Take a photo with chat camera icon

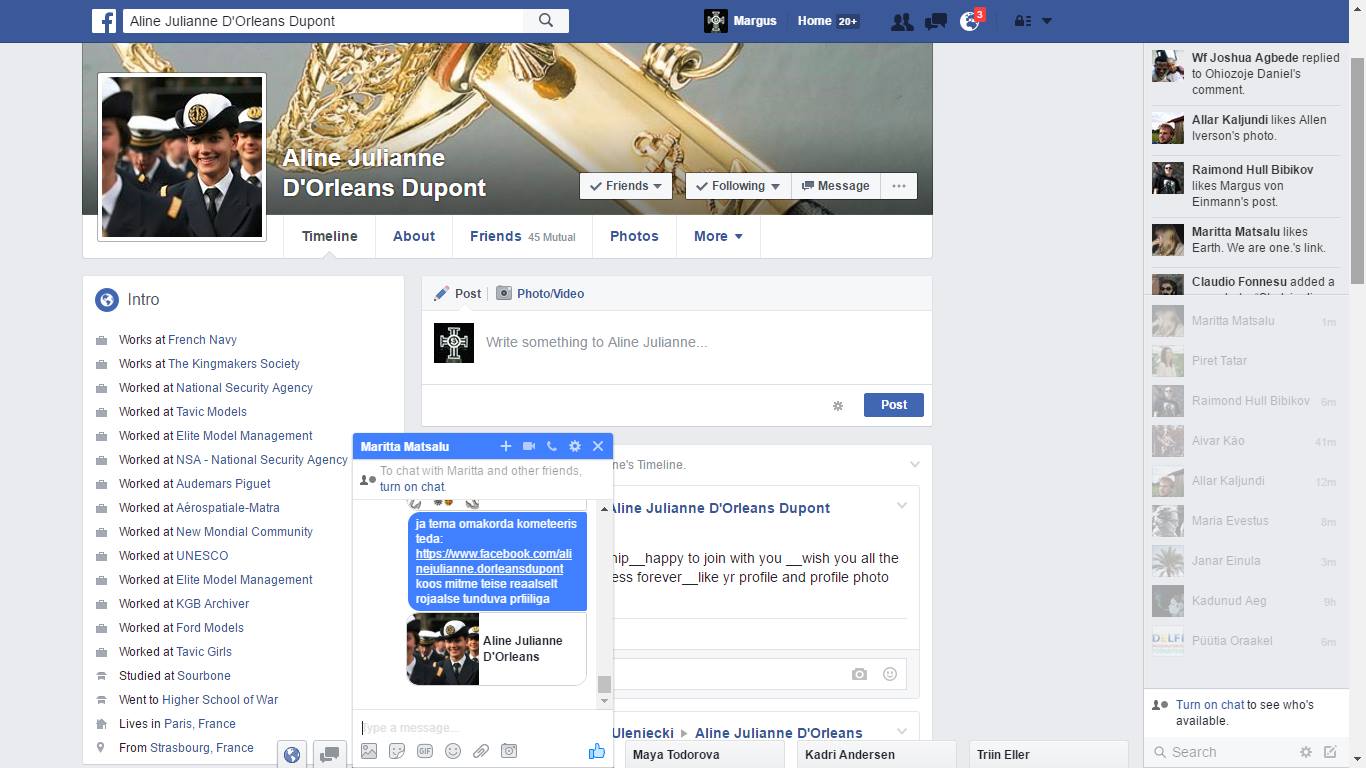pyautogui.click(x=509, y=751)
